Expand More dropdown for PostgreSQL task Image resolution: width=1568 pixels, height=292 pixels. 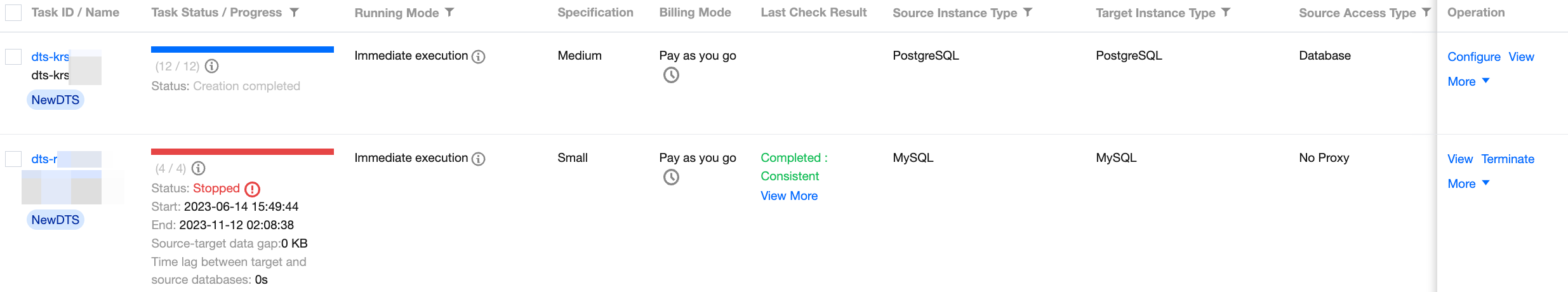pyautogui.click(x=1468, y=81)
